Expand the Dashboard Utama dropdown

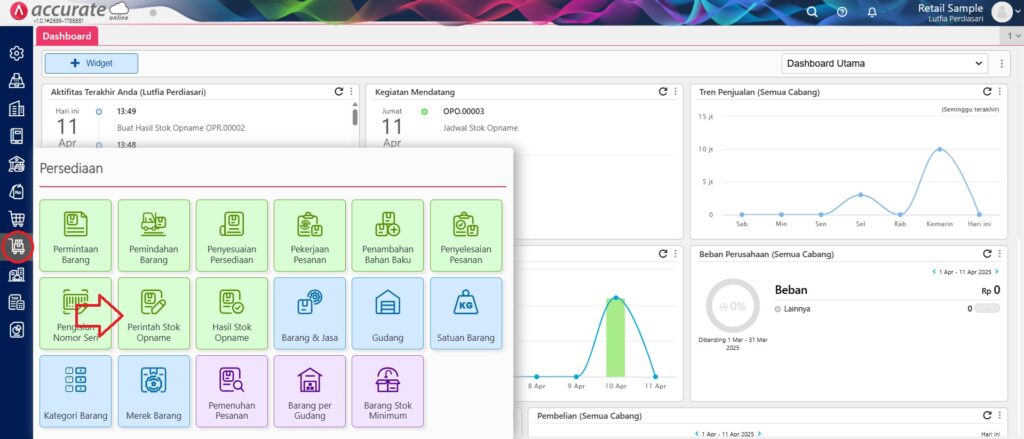[x=886, y=63]
